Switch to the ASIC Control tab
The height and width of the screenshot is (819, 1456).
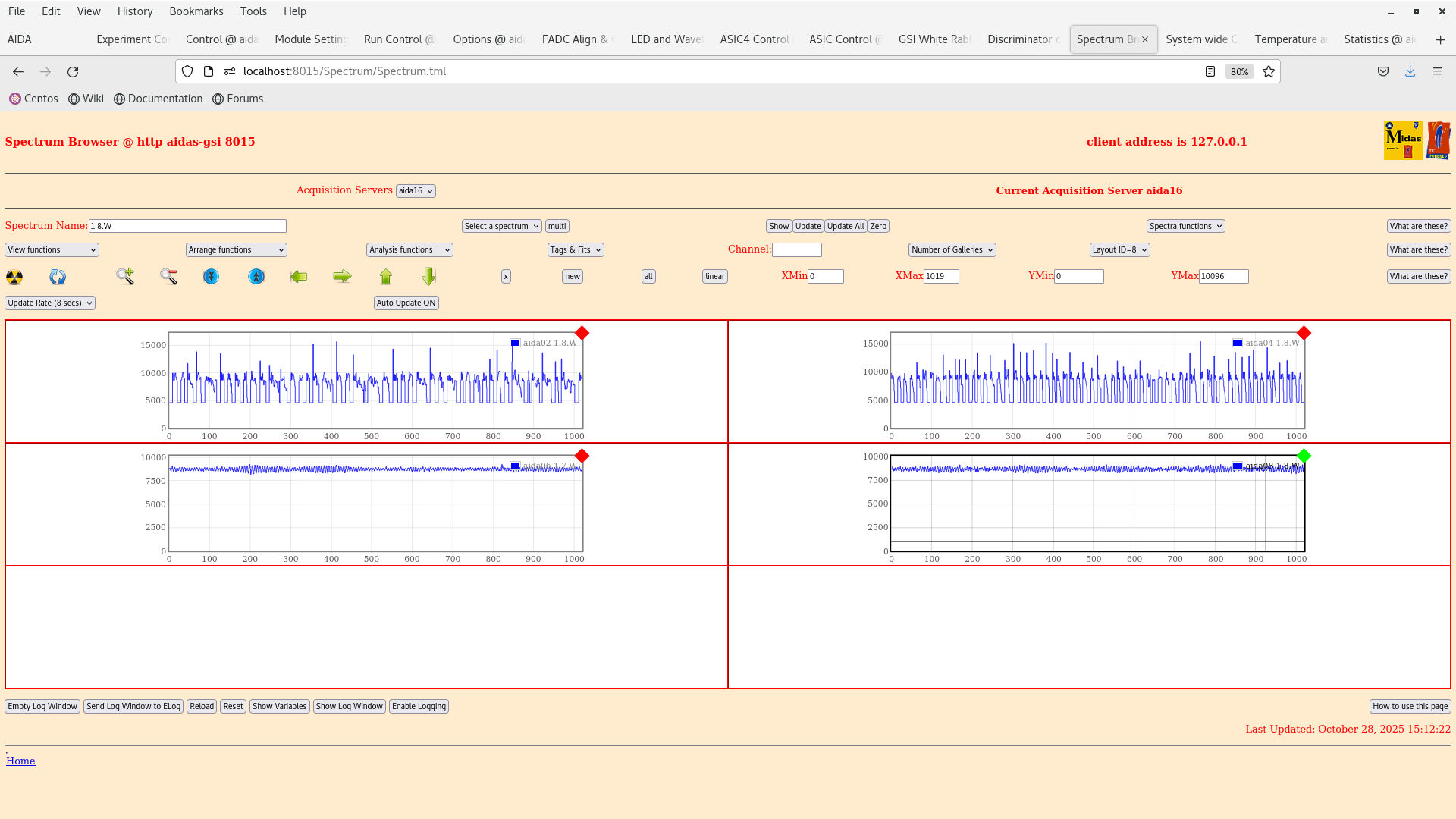[x=844, y=39]
